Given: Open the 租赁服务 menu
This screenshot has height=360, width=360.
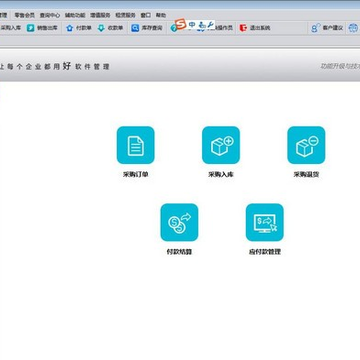Looking at the screenshot, I should (x=125, y=15).
